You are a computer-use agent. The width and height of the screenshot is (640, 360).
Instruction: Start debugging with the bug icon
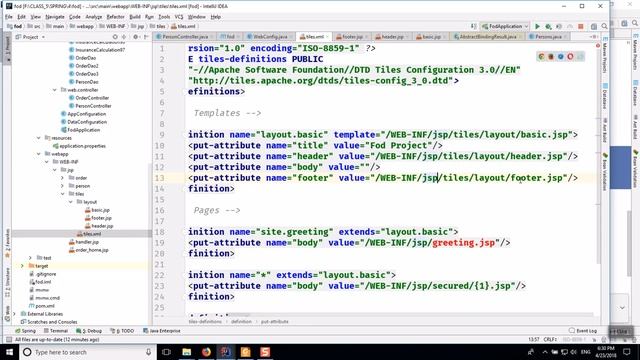[548, 26]
